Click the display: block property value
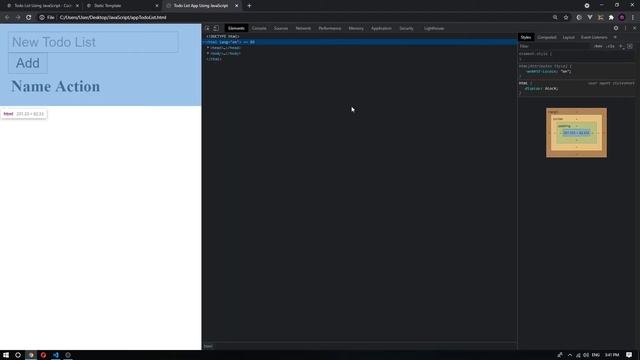 coord(551,89)
